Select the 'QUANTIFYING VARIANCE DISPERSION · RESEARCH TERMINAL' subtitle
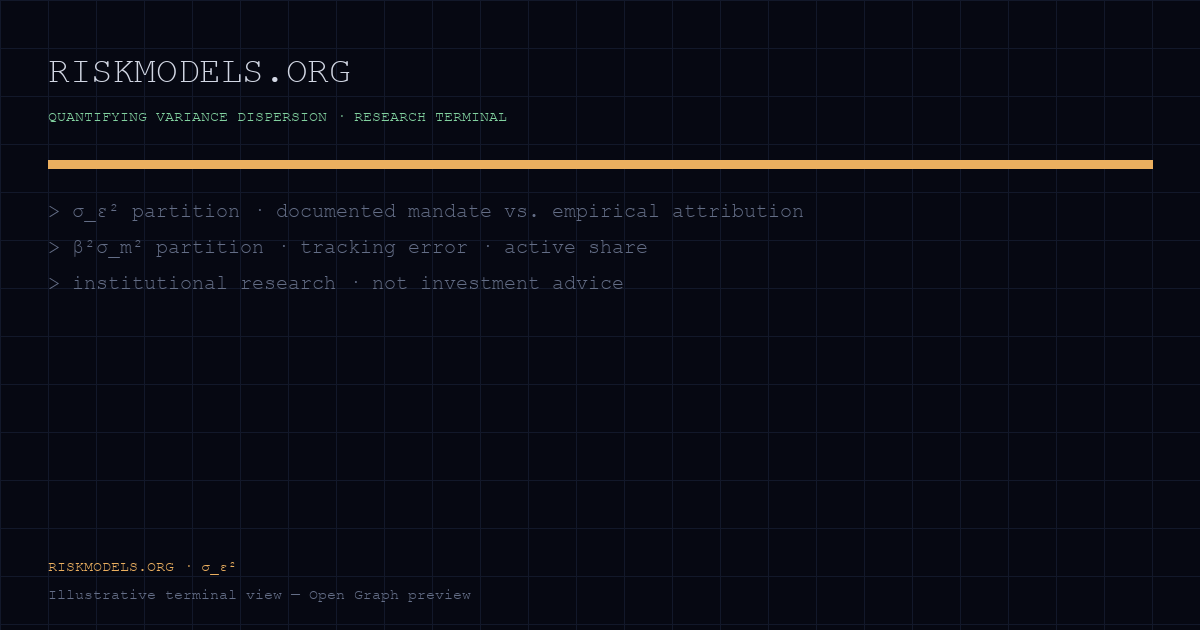 (277, 117)
